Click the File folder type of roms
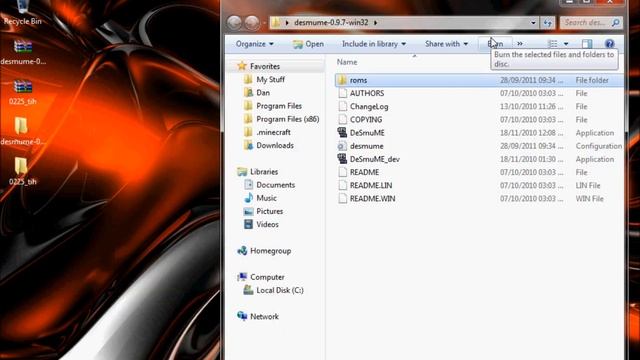The width and height of the screenshot is (640, 360). click(x=592, y=80)
